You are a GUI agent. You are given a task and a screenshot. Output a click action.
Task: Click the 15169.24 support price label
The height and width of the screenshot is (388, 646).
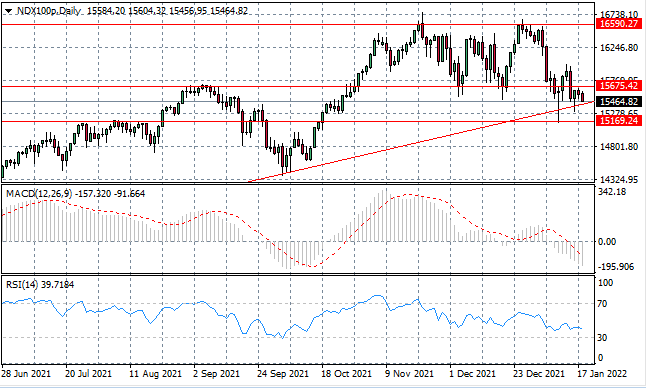tap(619, 121)
